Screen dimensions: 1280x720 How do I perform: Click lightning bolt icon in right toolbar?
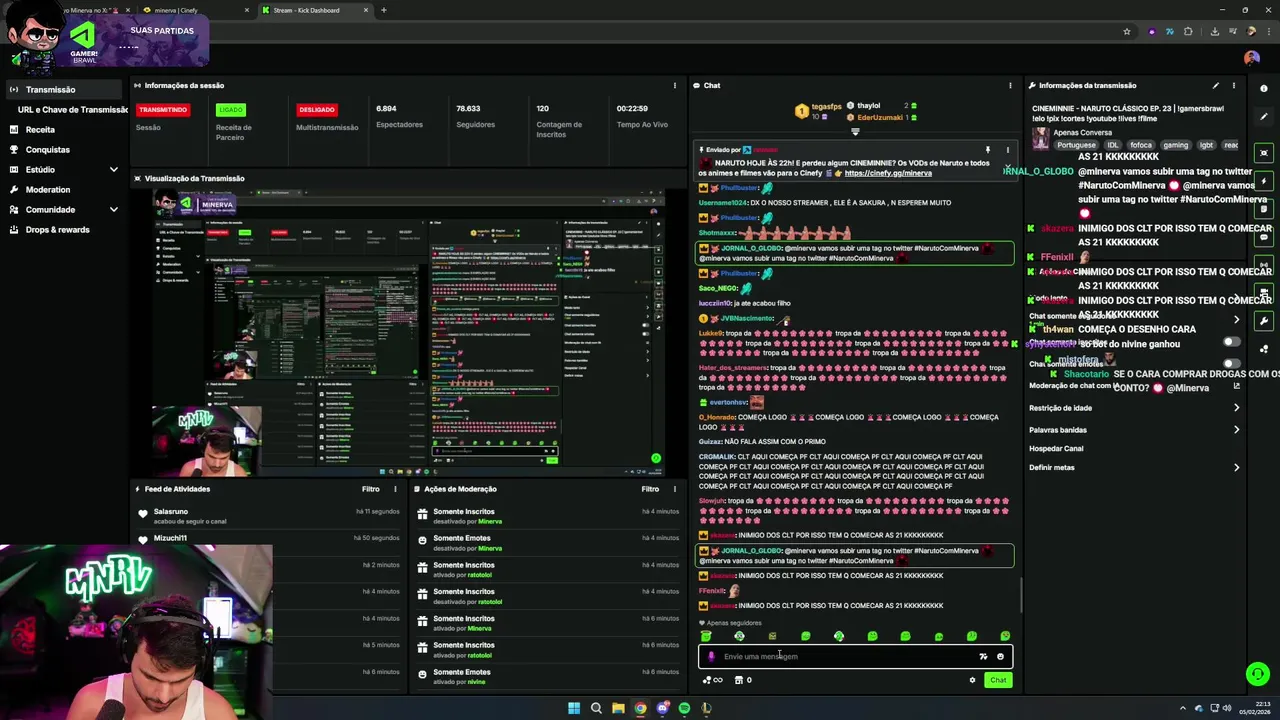(1264, 181)
